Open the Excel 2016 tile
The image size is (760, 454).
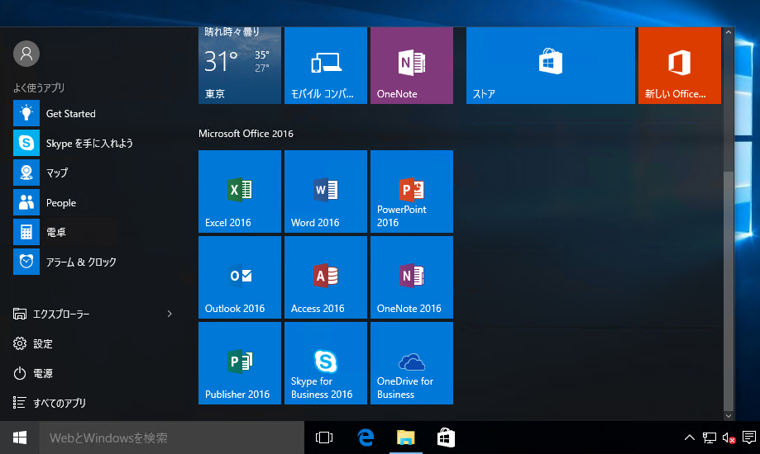pyautogui.click(x=239, y=191)
